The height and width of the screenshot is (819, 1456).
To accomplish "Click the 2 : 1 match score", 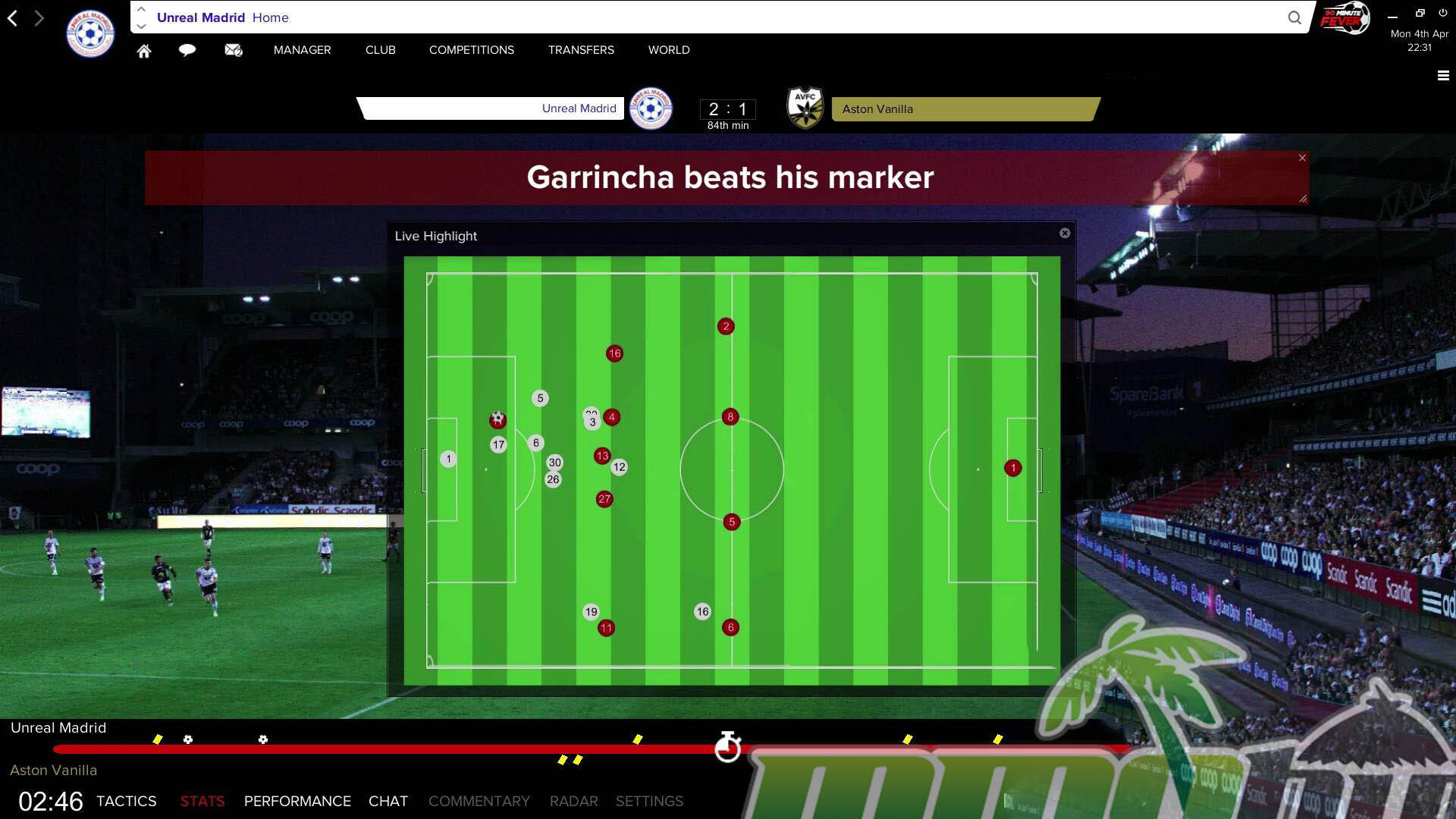I will click(728, 109).
